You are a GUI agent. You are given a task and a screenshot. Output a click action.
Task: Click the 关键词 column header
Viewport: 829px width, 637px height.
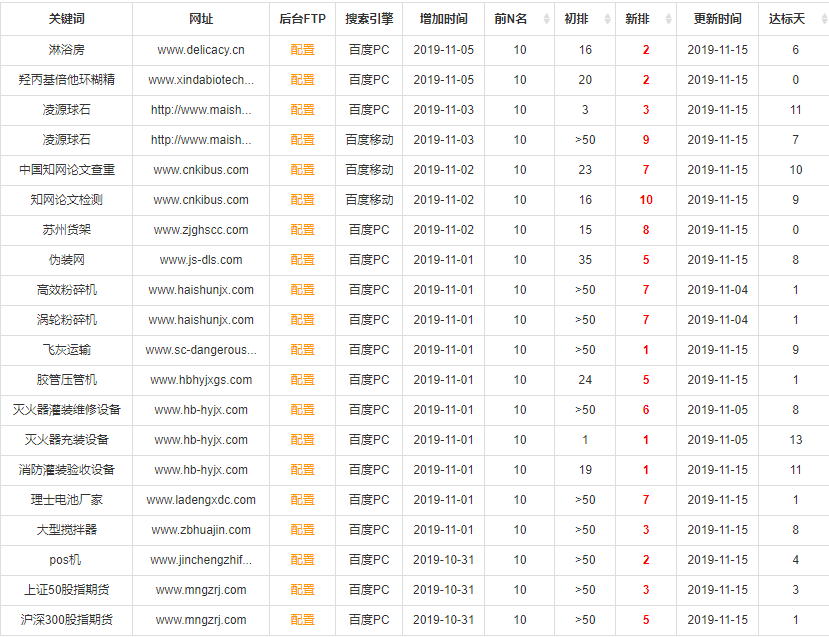coord(67,19)
